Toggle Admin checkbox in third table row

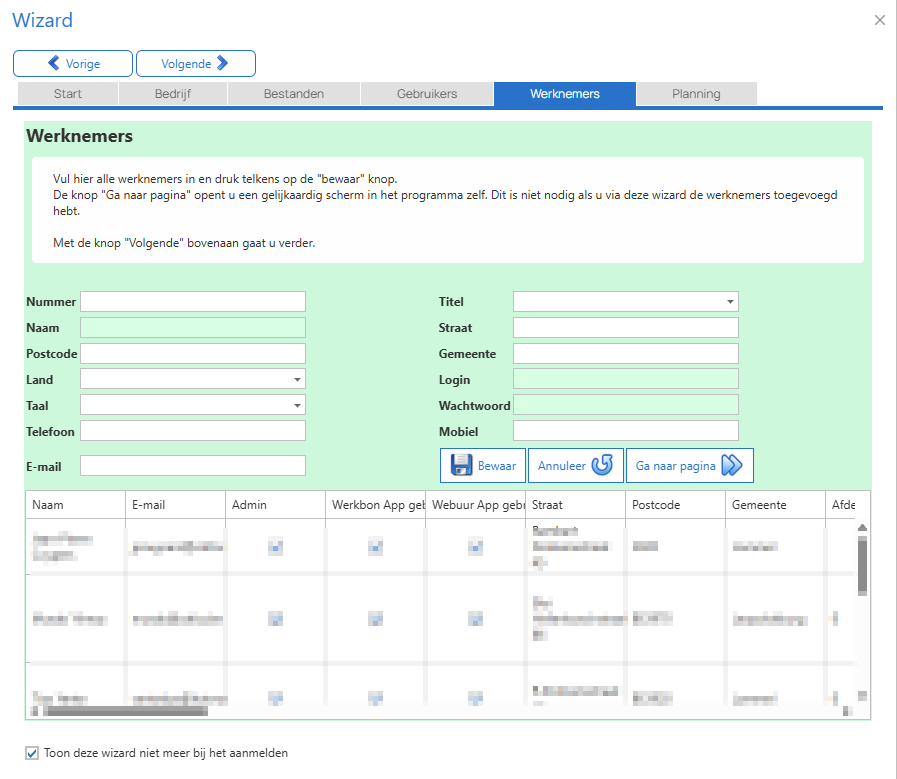click(276, 698)
